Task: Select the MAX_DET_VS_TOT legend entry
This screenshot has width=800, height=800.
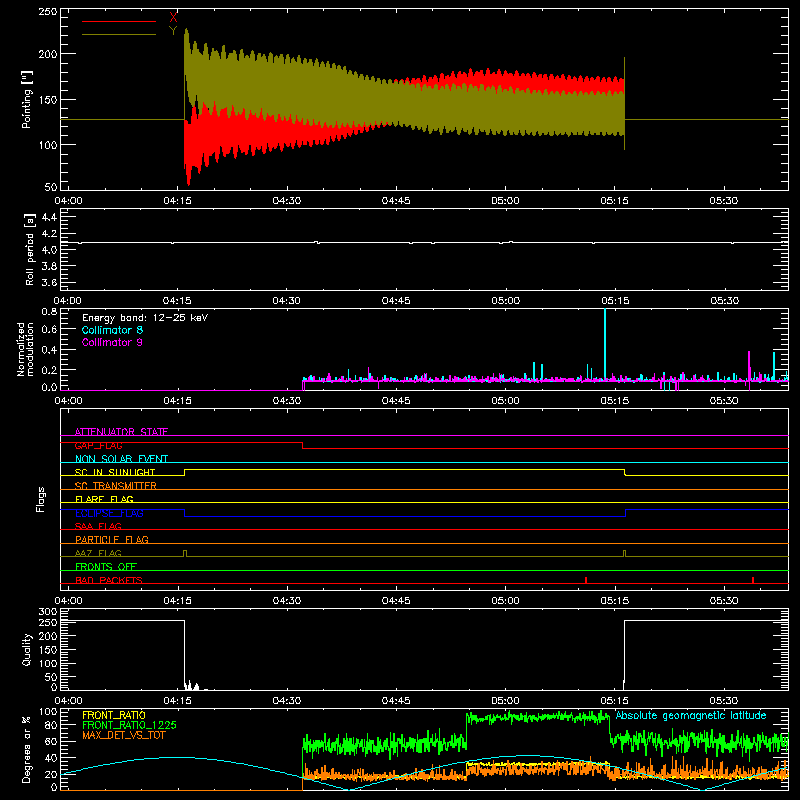Action: 124,735
